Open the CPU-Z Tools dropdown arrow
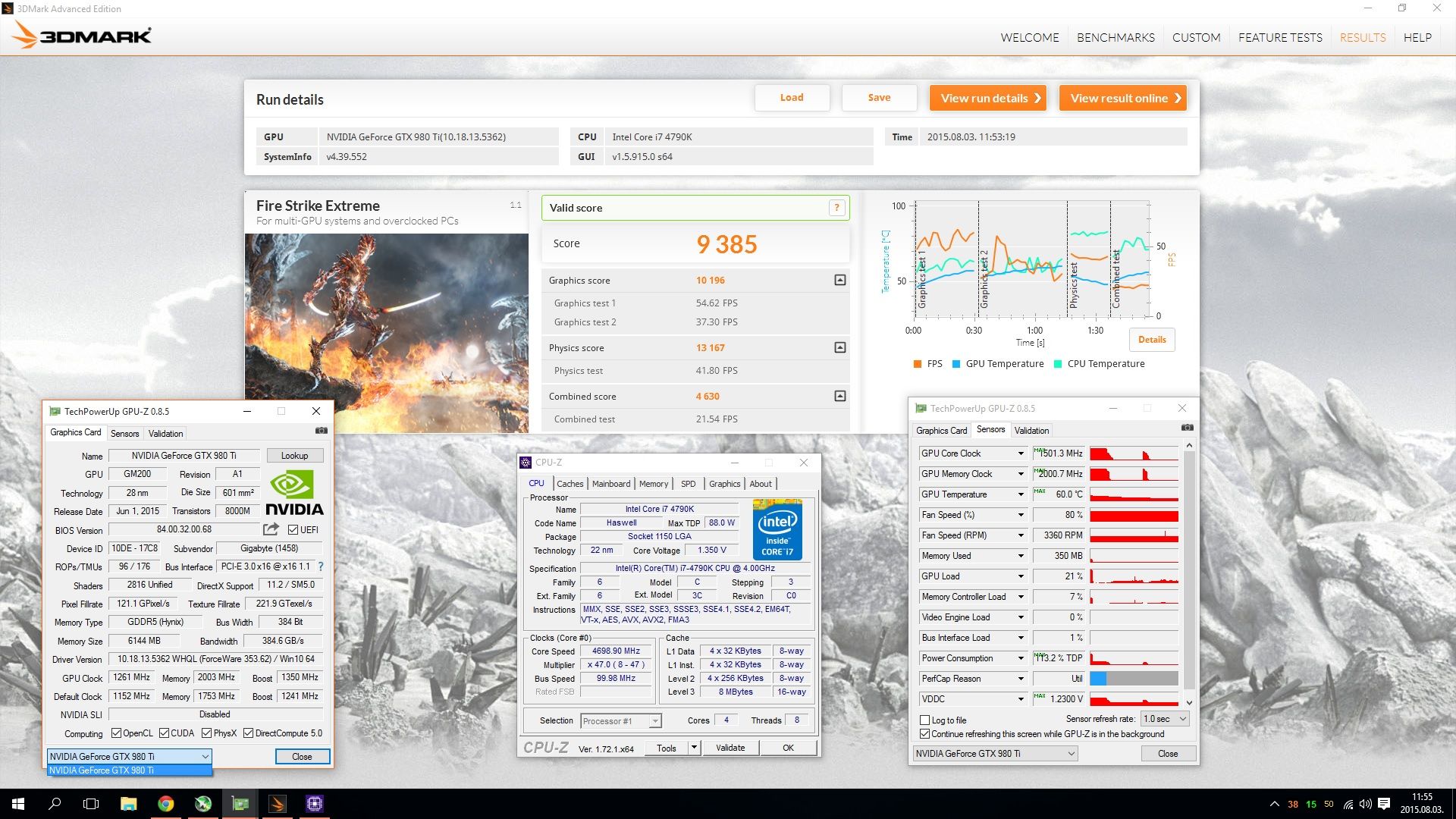 click(693, 748)
